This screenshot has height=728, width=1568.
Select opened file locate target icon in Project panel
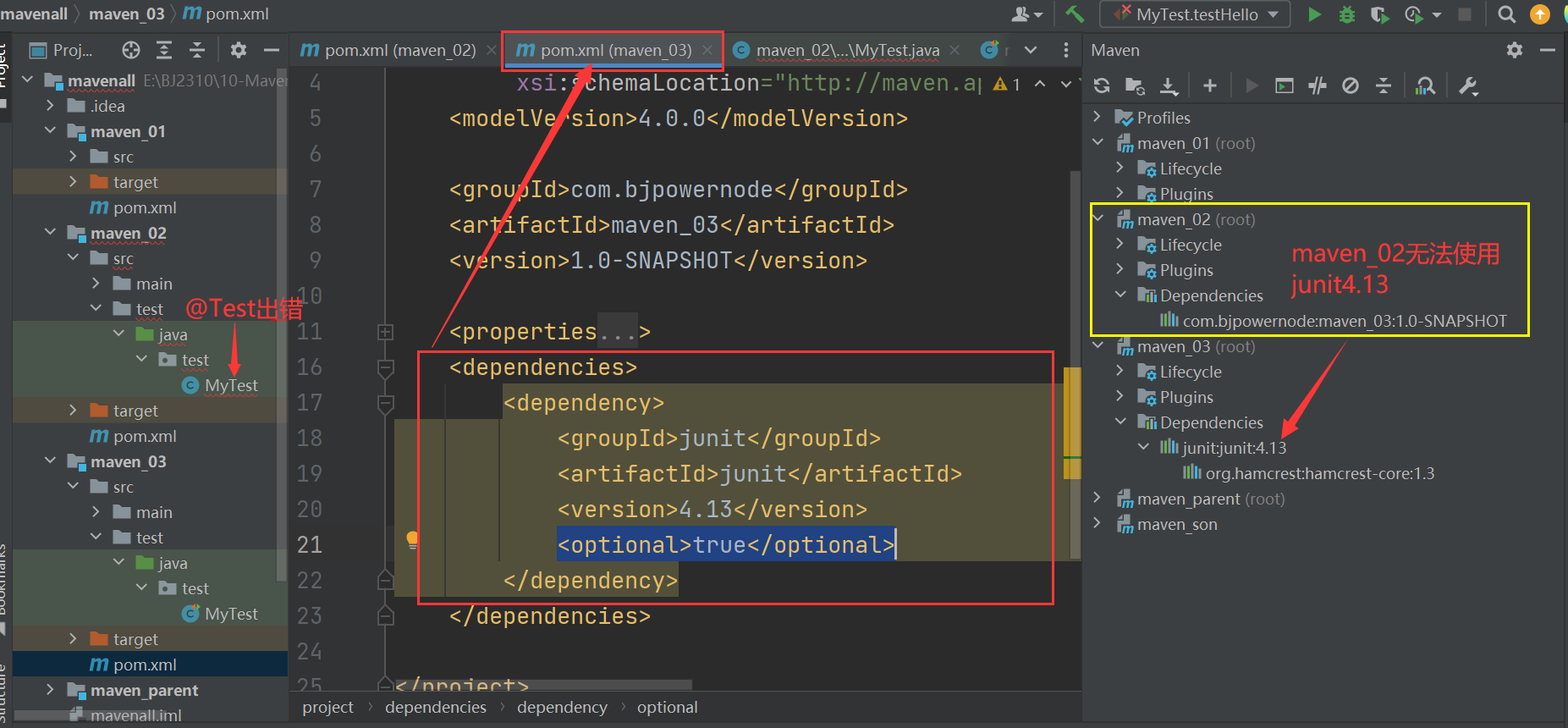(131, 50)
